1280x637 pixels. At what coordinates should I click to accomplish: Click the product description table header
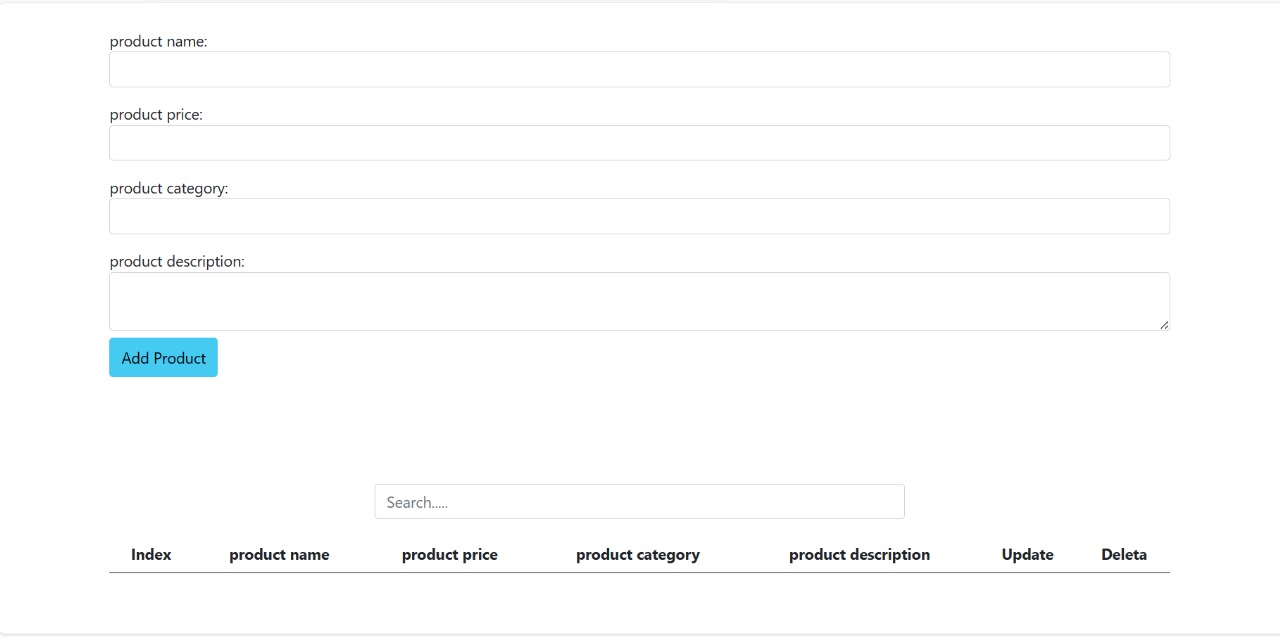(x=859, y=555)
